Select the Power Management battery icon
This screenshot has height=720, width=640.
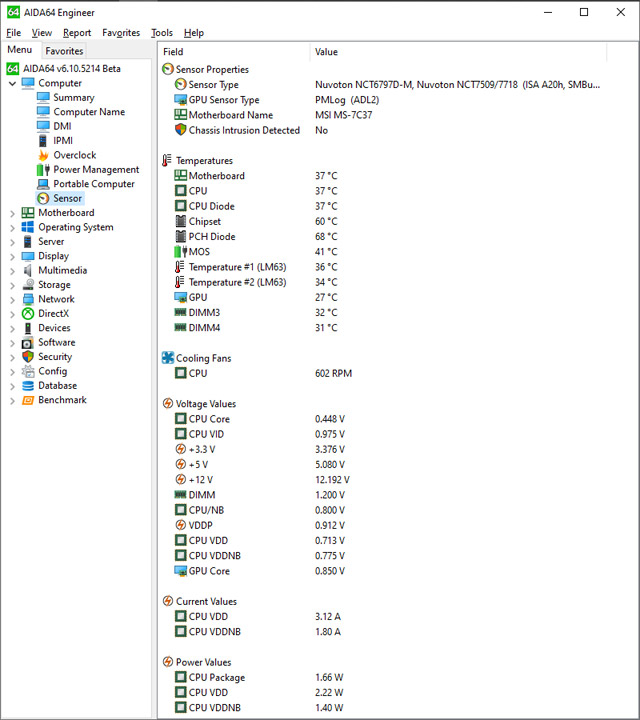(43, 169)
